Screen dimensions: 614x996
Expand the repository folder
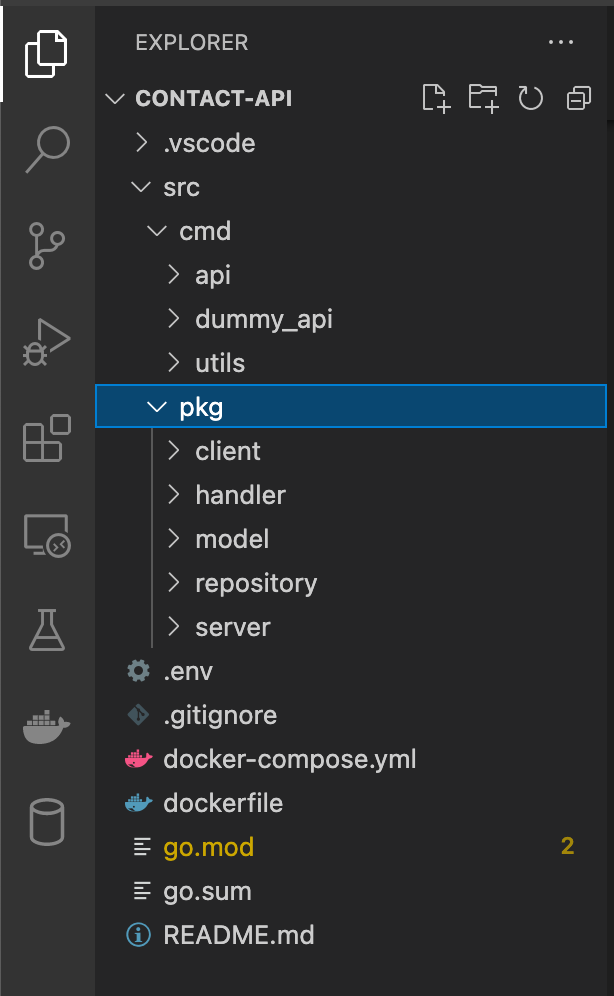click(x=256, y=583)
